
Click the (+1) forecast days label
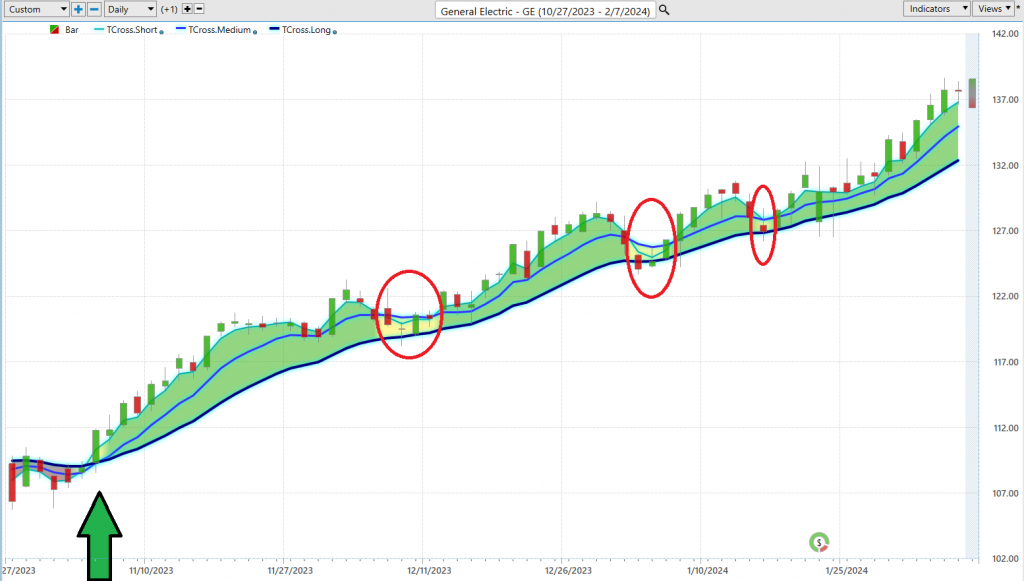(169, 9)
